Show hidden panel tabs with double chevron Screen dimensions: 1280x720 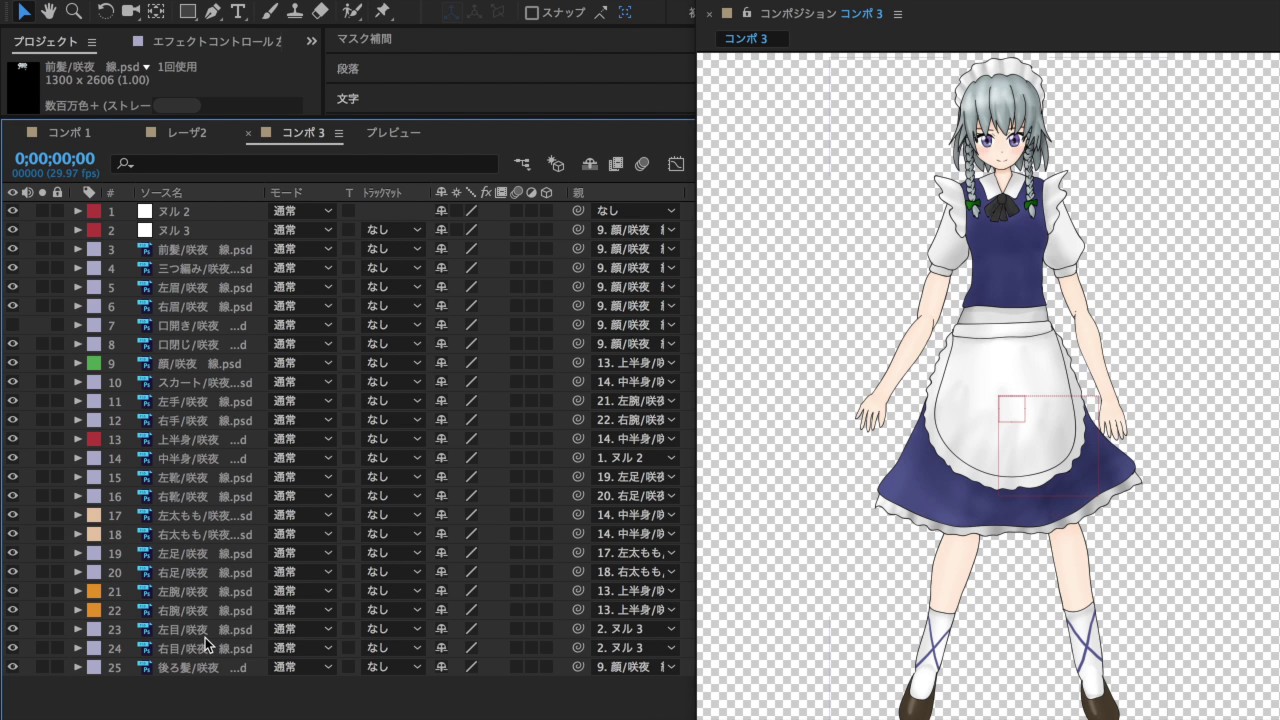point(311,41)
